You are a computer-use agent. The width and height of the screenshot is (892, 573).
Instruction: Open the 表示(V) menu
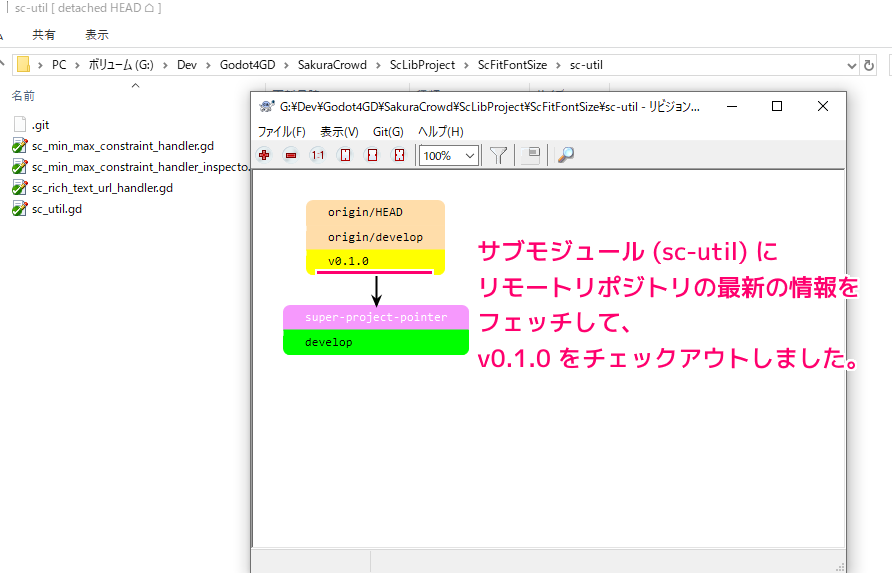coord(339,131)
